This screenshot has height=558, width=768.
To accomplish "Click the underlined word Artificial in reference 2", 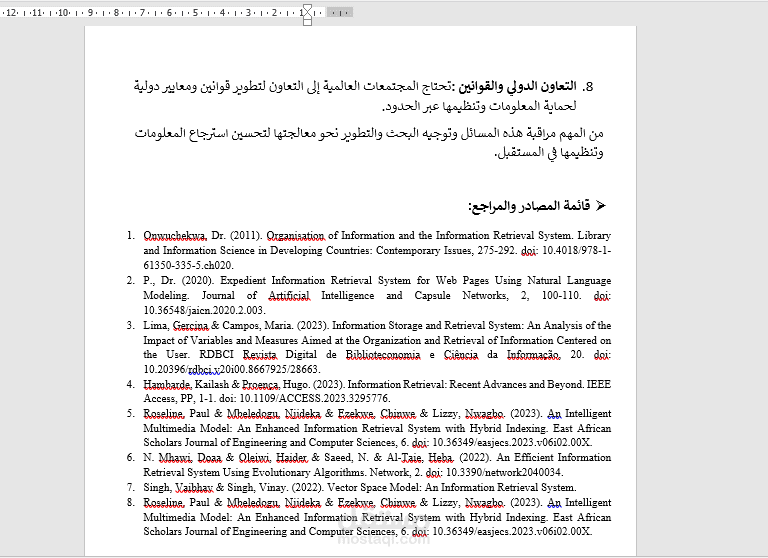I will point(289,296).
